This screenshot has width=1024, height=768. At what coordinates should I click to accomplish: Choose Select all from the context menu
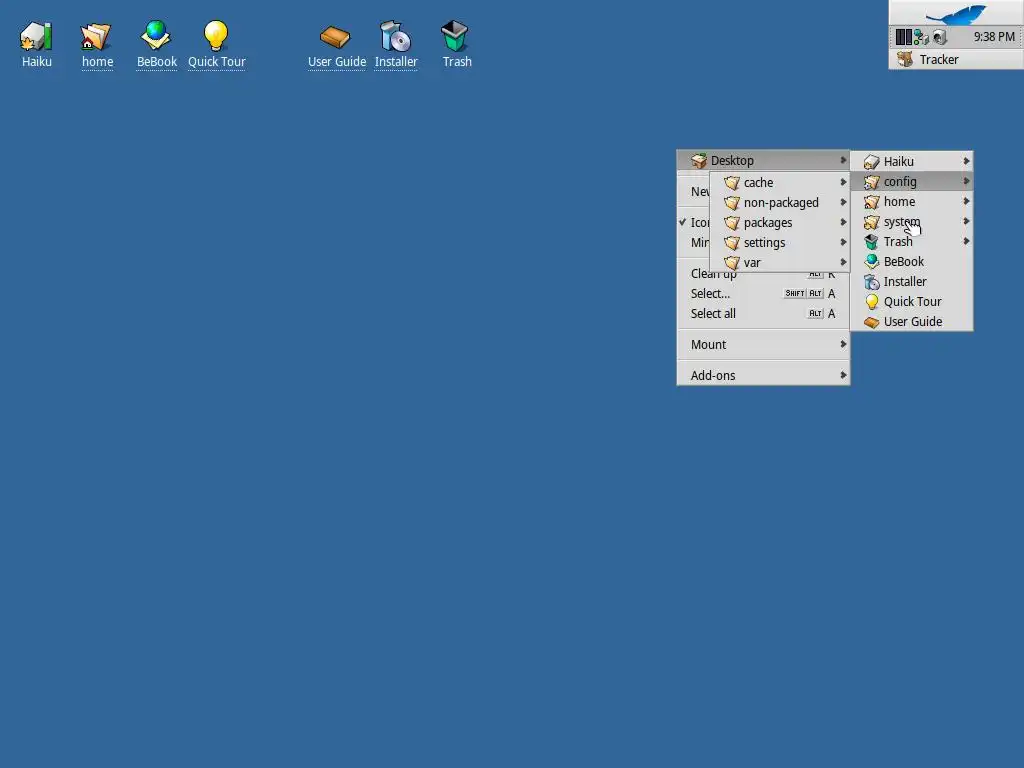point(763,313)
